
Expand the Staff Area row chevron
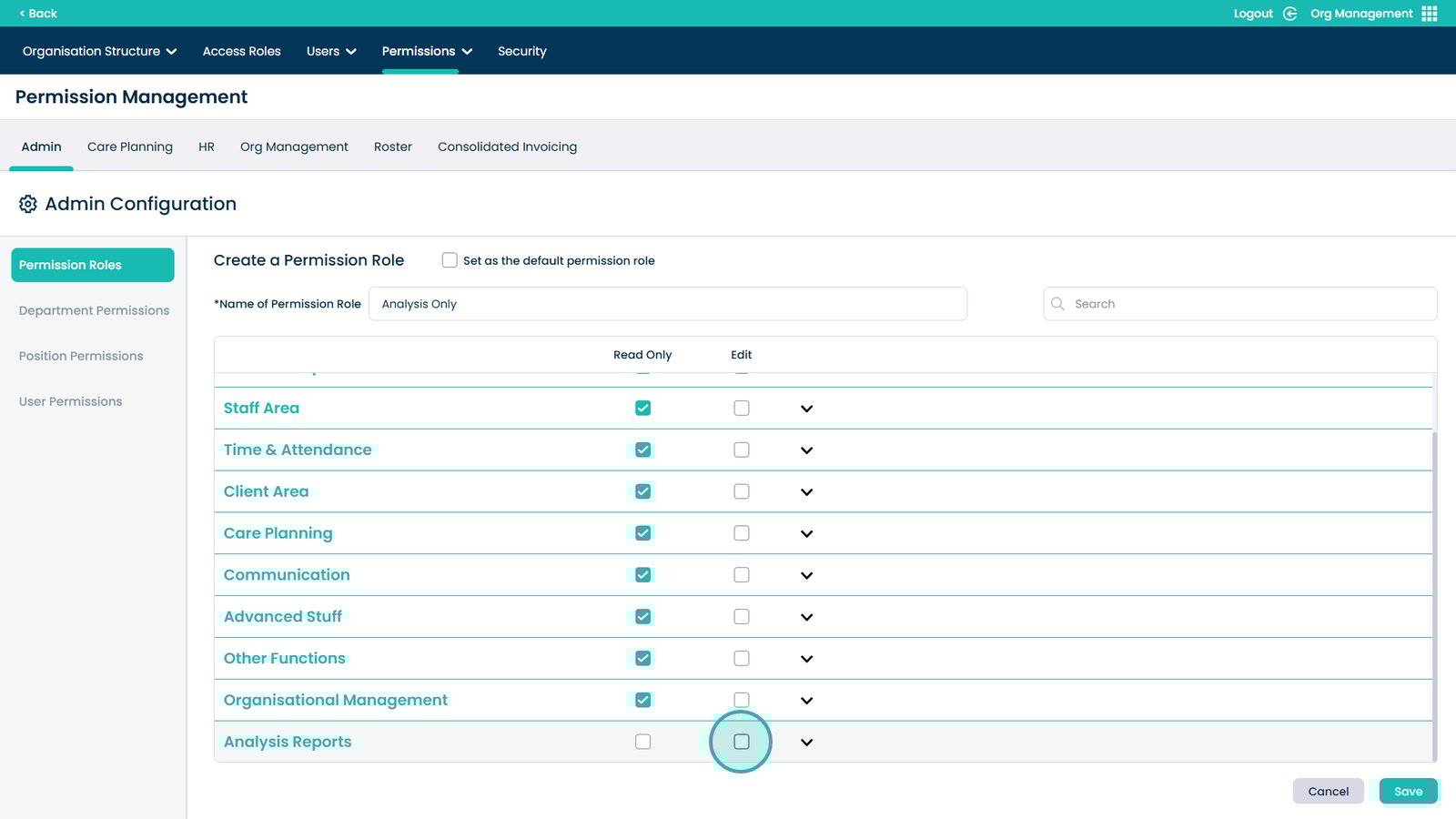point(806,409)
